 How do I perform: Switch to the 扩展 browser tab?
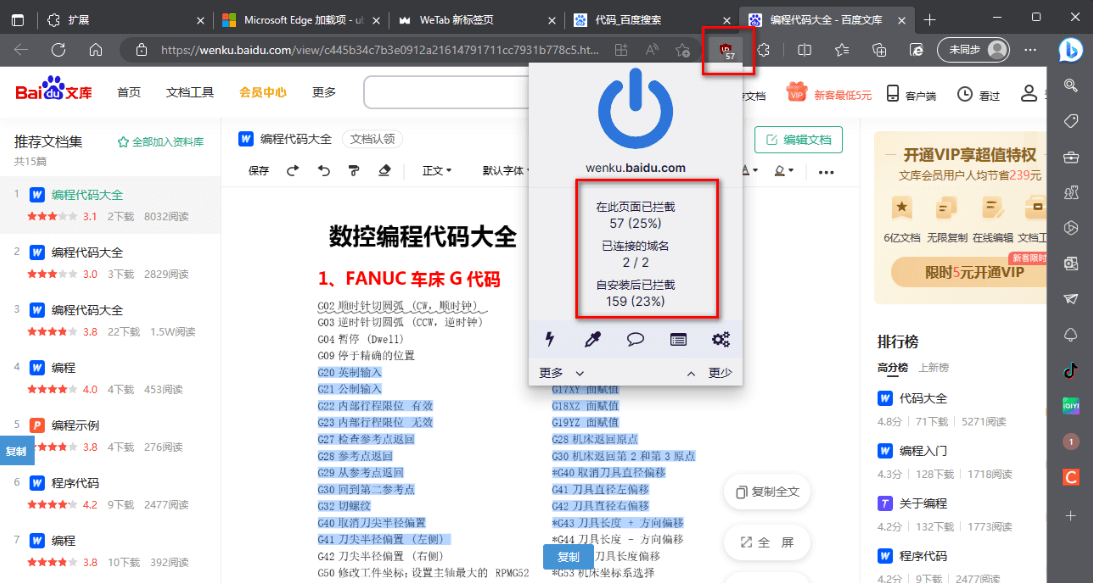125,20
